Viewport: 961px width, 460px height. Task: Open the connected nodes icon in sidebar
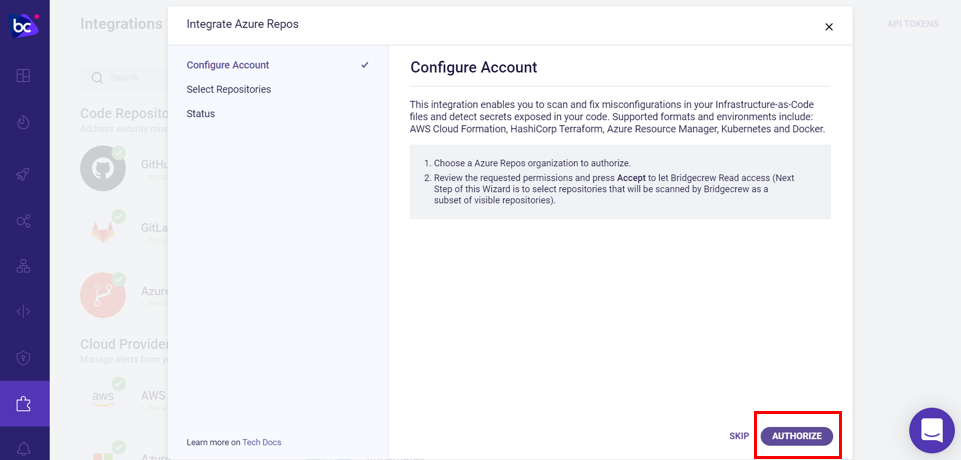[23, 221]
